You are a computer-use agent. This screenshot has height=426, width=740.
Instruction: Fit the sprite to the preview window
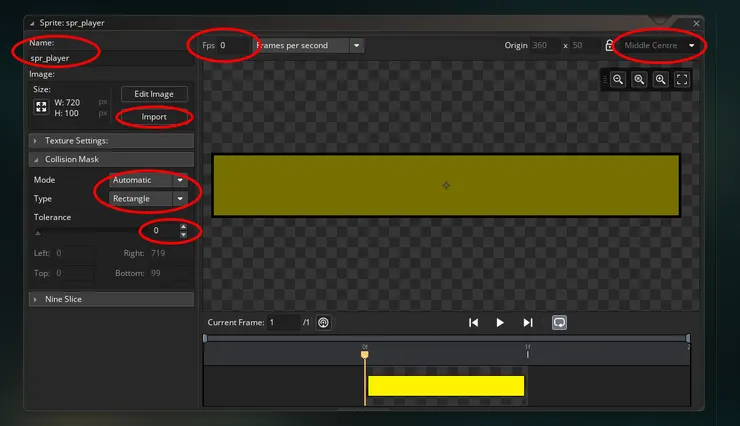tap(682, 79)
